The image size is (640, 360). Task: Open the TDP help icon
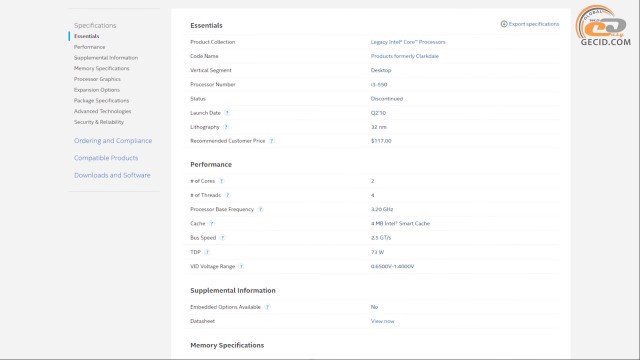(207, 252)
